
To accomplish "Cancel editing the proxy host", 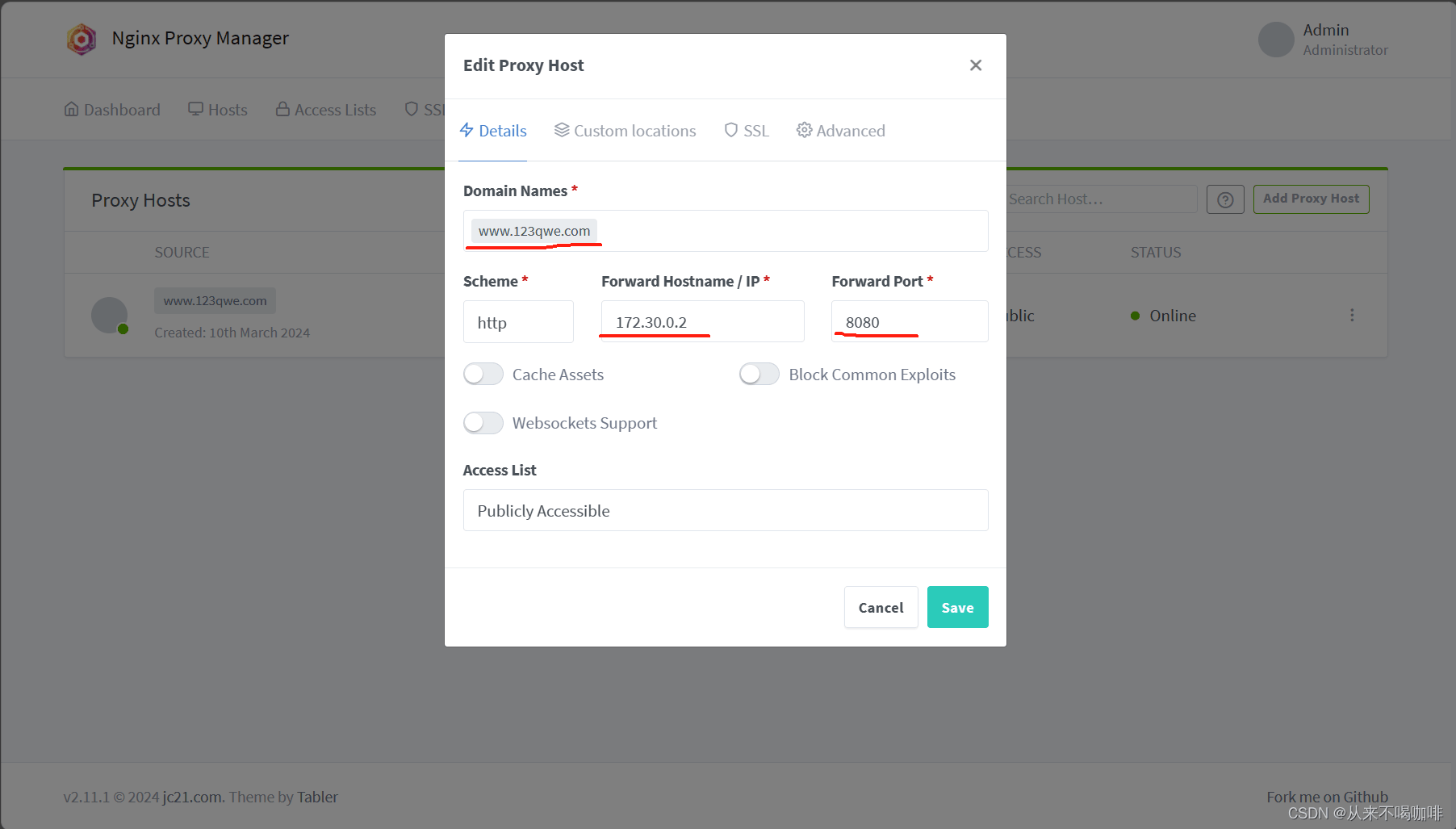I will pos(881,607).
